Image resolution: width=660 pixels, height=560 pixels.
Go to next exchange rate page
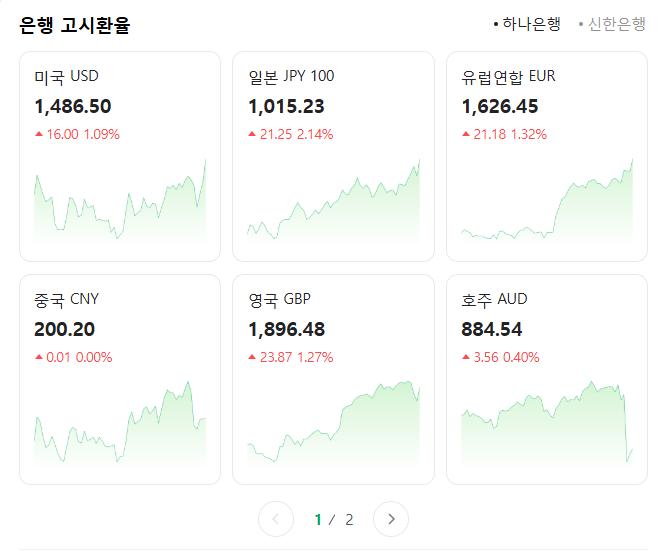[x=391, y=519]
